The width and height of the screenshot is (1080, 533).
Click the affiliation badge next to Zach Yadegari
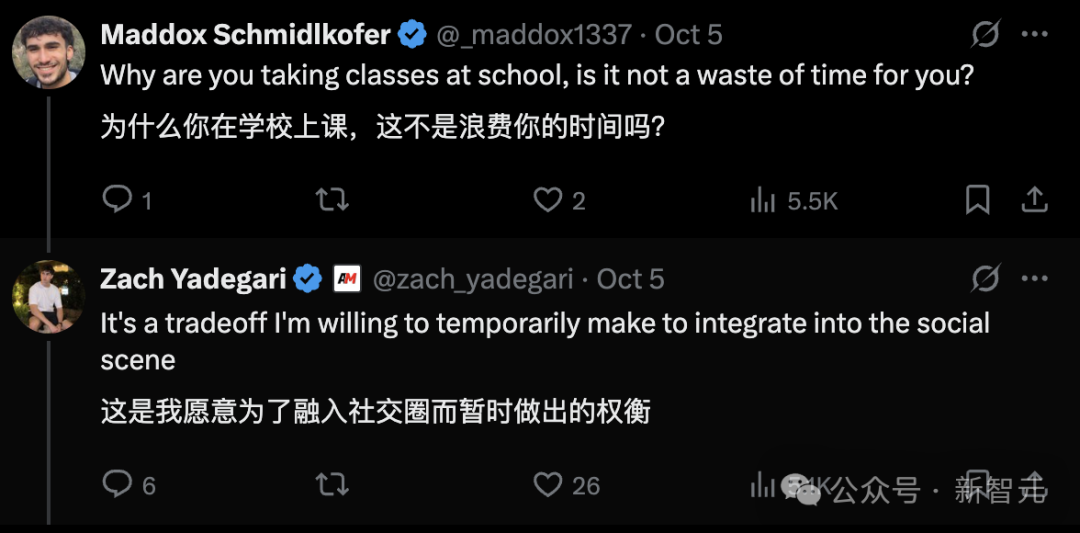(346, 279)
